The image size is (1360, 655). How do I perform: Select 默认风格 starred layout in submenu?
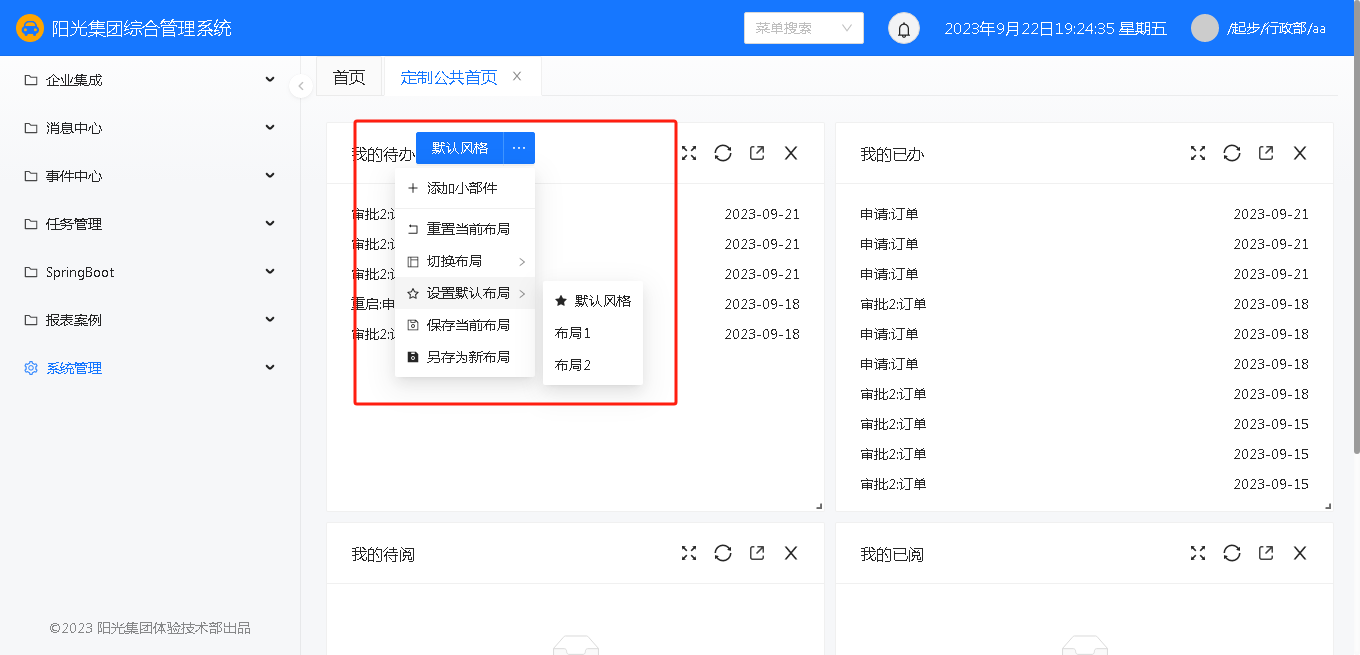click(593, 301)
